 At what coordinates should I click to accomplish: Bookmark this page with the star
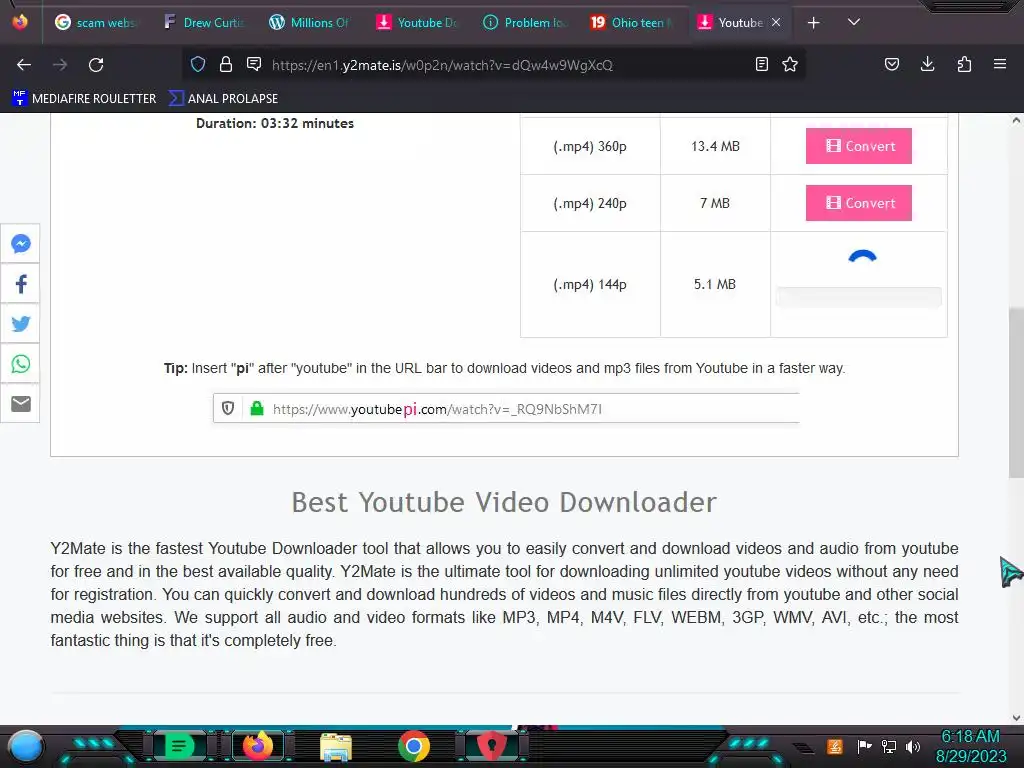(x=790, y=64)
